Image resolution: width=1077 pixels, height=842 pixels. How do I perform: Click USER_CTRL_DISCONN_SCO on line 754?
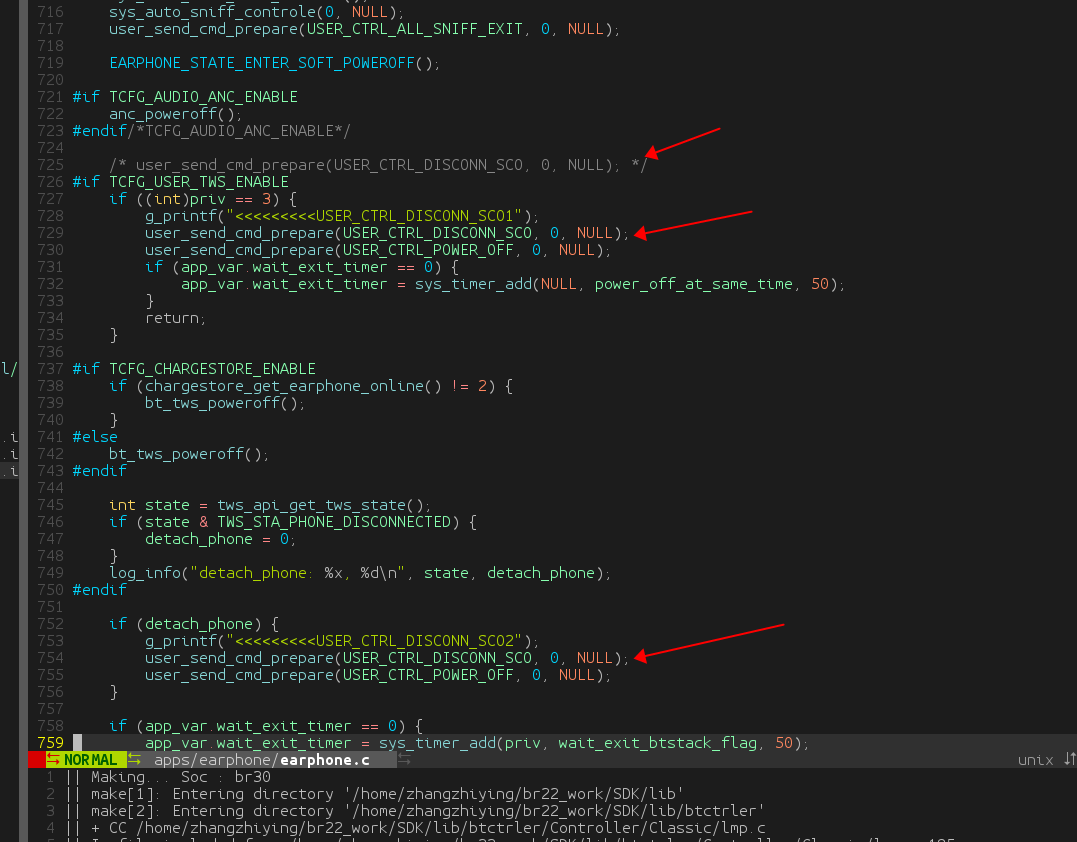pos(437,658)
